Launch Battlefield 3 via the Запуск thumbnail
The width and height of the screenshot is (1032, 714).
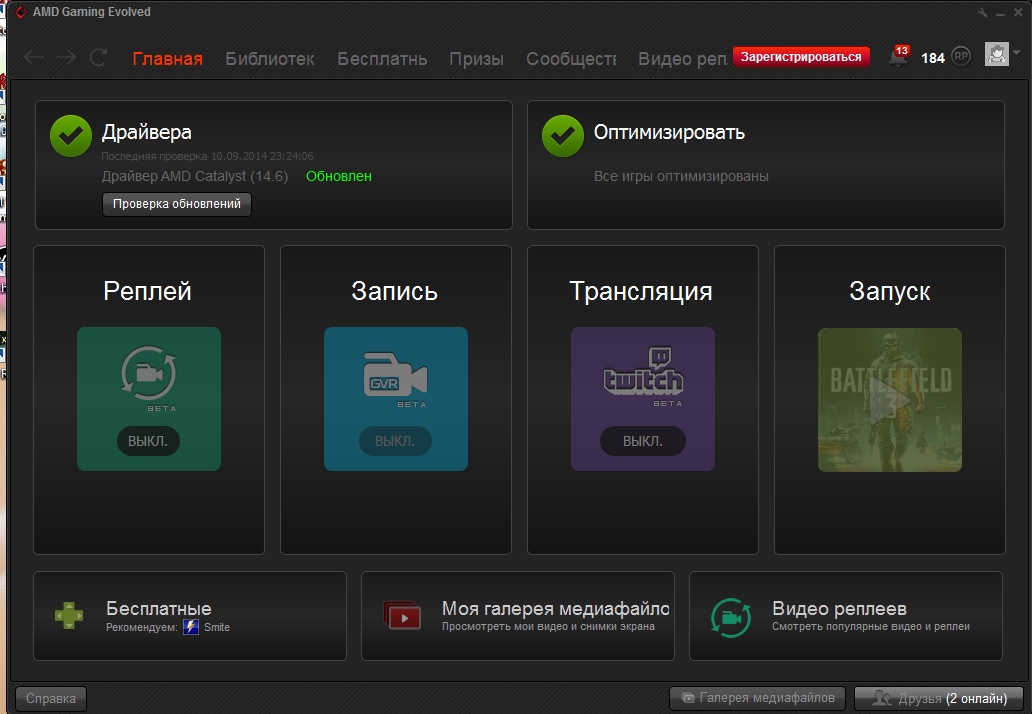coord(890,400)
